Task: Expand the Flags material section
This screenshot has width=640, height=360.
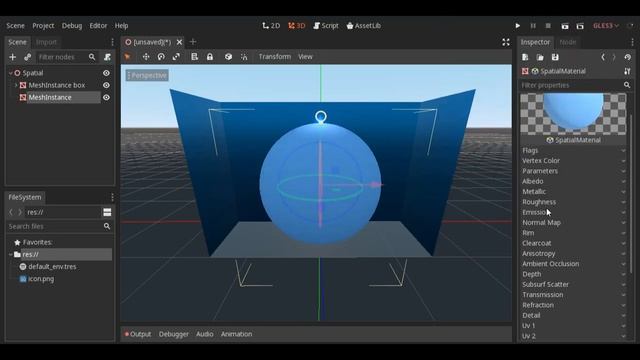Action: pos(573,150)
